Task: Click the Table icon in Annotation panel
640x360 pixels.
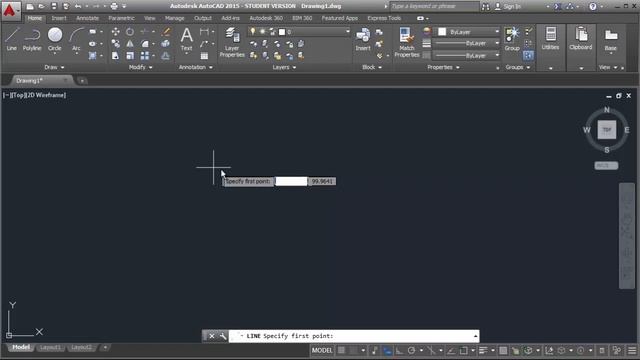Action: pyautogui.click(x=204, y=56)
